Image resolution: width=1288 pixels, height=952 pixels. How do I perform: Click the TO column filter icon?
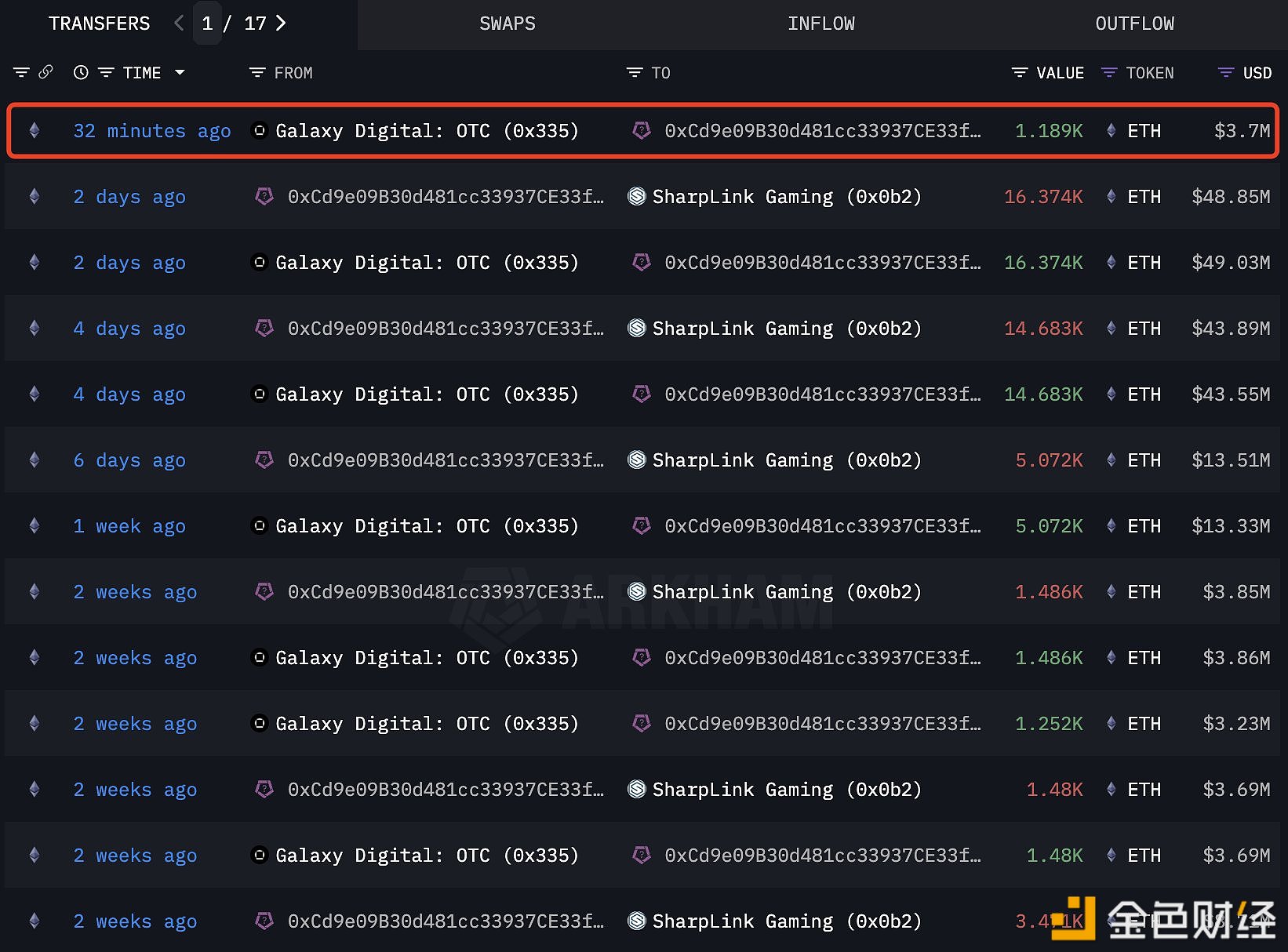[634, 73]
